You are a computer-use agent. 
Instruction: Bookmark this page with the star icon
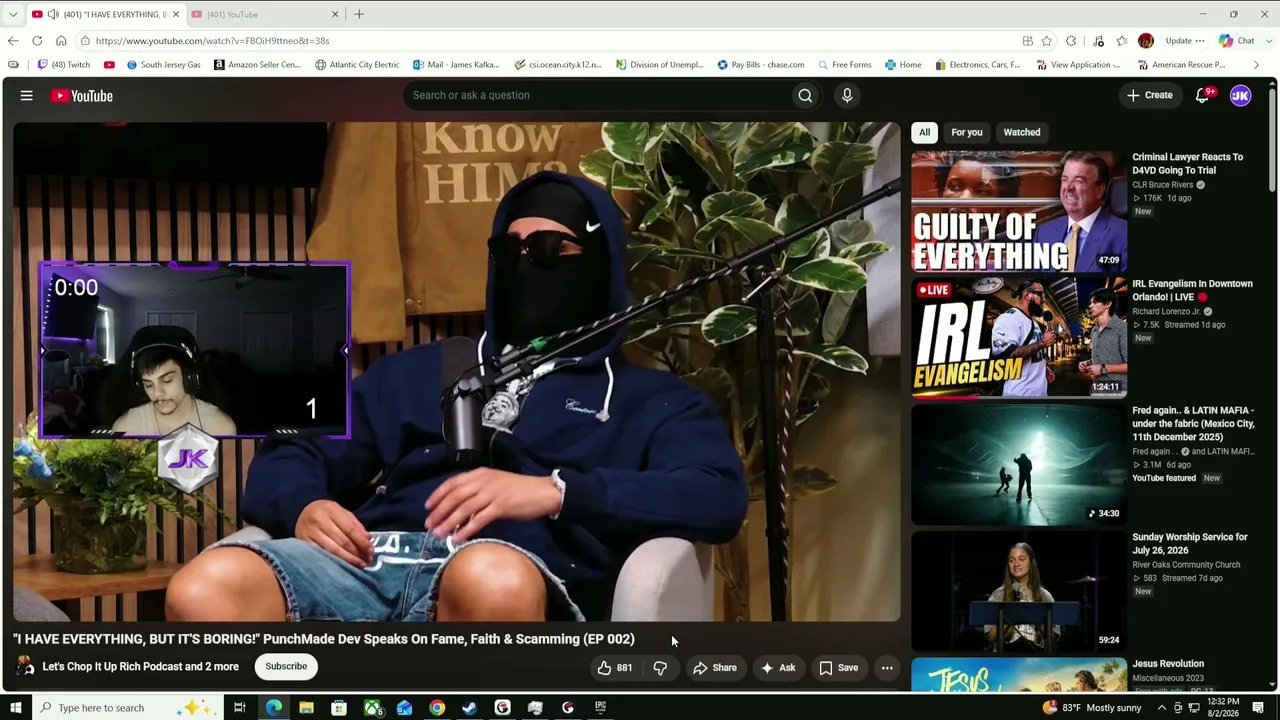point(1047,41)
